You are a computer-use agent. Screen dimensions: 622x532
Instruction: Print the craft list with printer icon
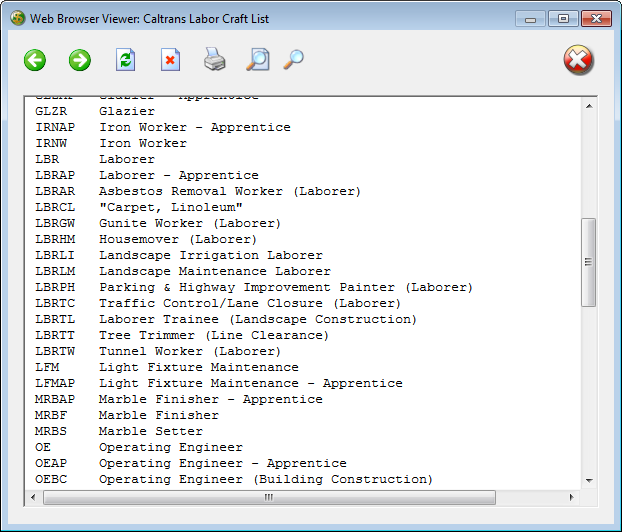[215, 59]
